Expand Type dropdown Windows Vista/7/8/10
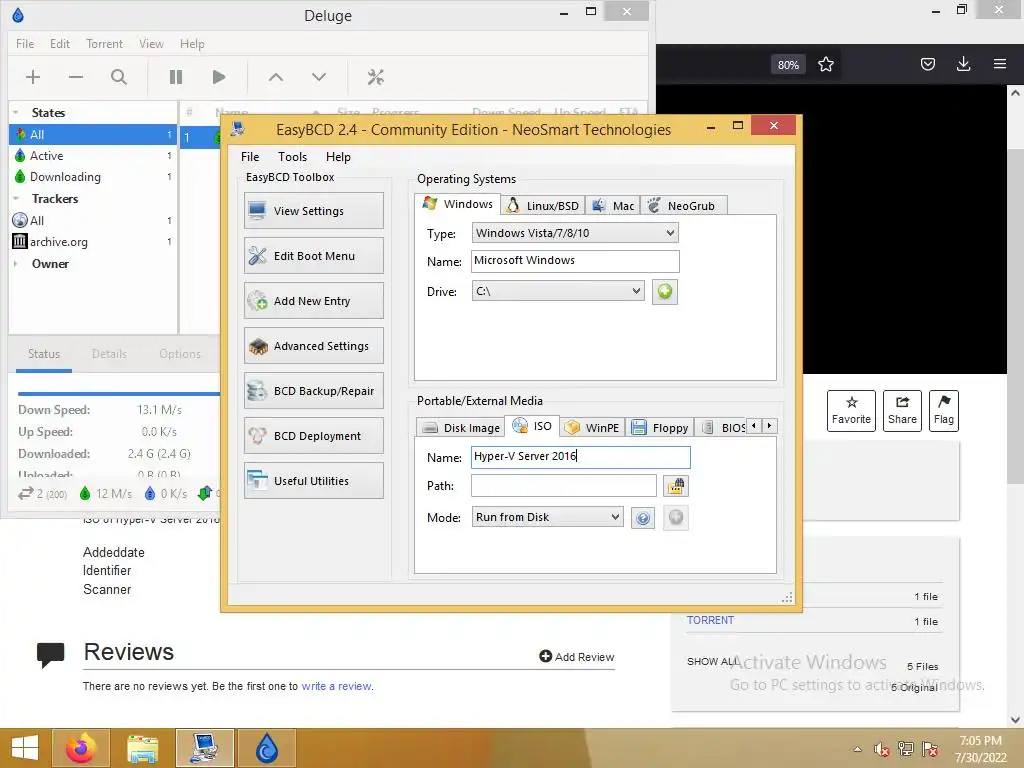 (575, 233)
